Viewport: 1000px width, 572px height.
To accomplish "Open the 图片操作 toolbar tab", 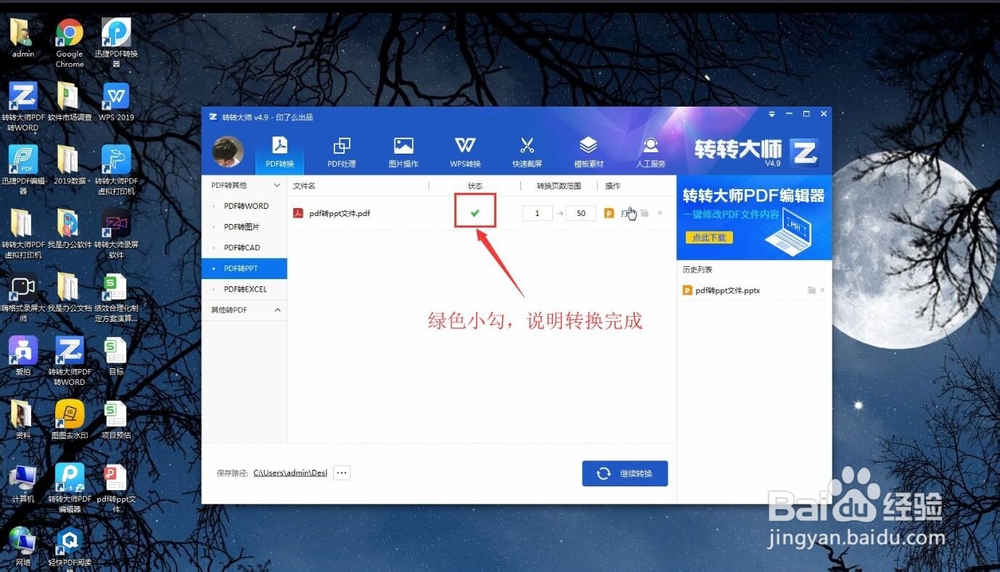I will (x=403, y=152).
